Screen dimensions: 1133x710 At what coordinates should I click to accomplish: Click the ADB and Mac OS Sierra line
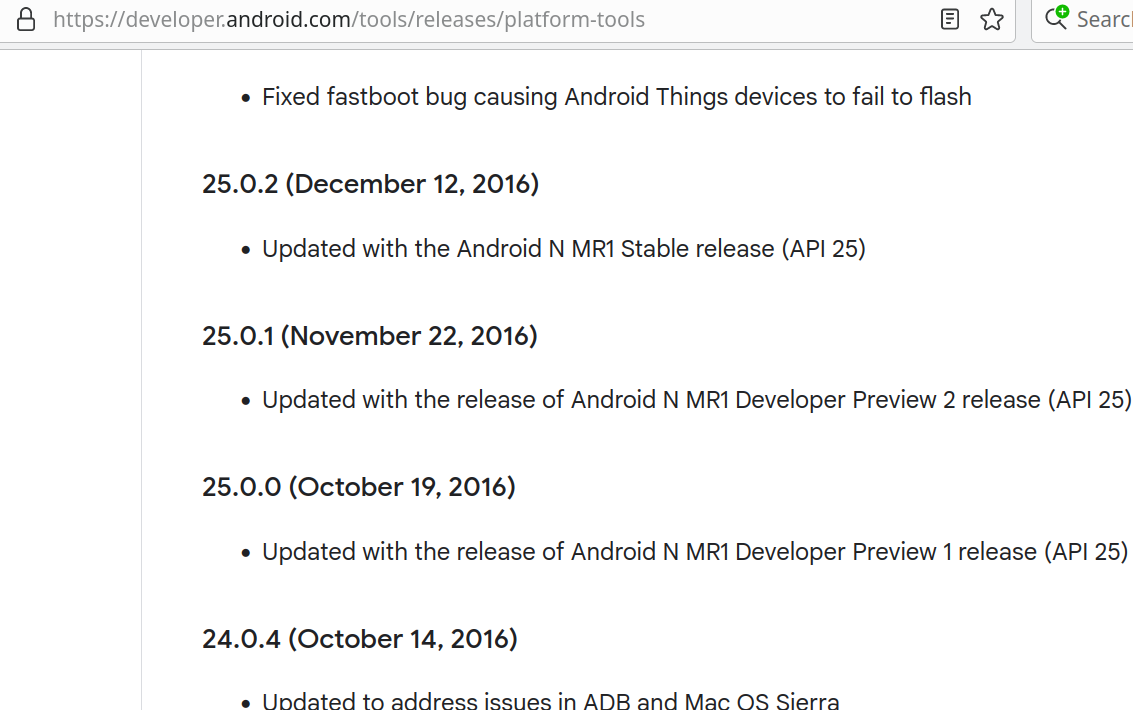[550, 701]
